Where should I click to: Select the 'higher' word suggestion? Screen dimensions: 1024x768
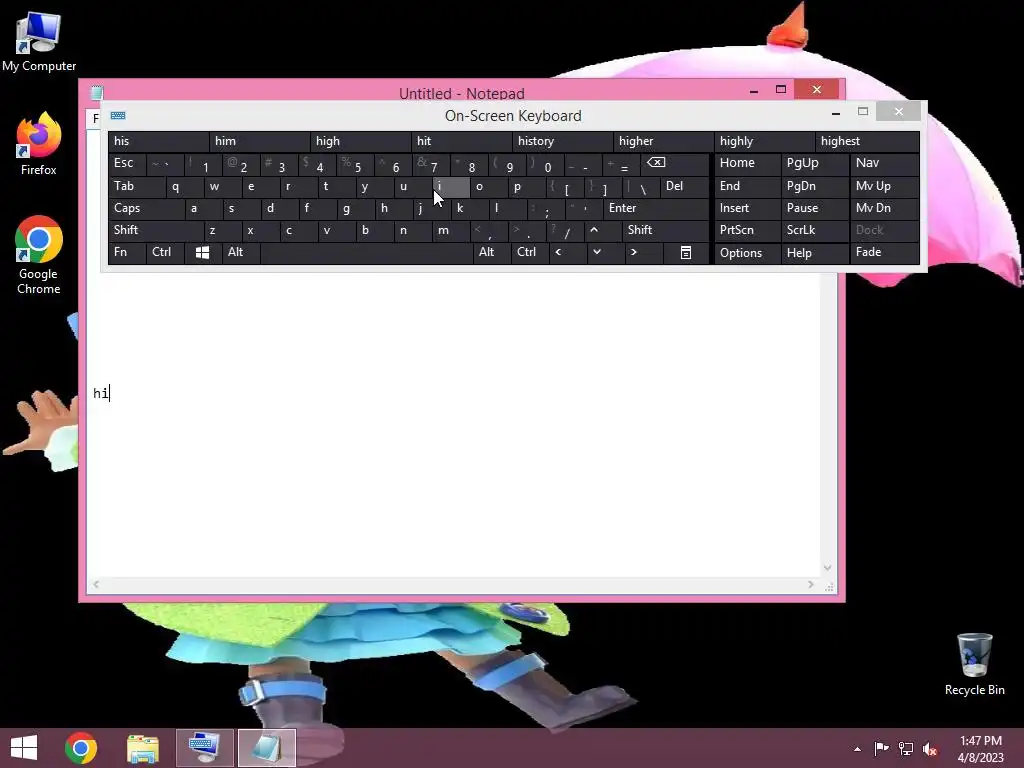pos(664,141)
